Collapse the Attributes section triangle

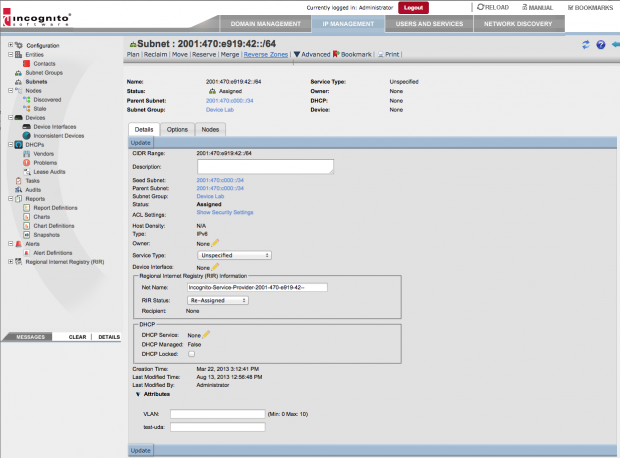click(x=138, y=394)
